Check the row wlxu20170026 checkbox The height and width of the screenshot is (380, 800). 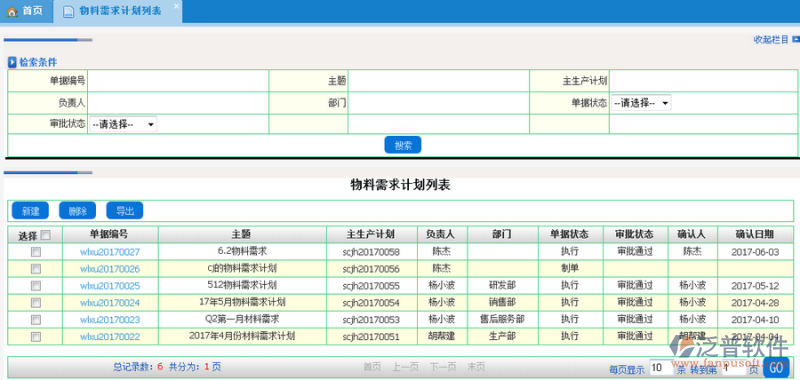[x=36, y=268]
